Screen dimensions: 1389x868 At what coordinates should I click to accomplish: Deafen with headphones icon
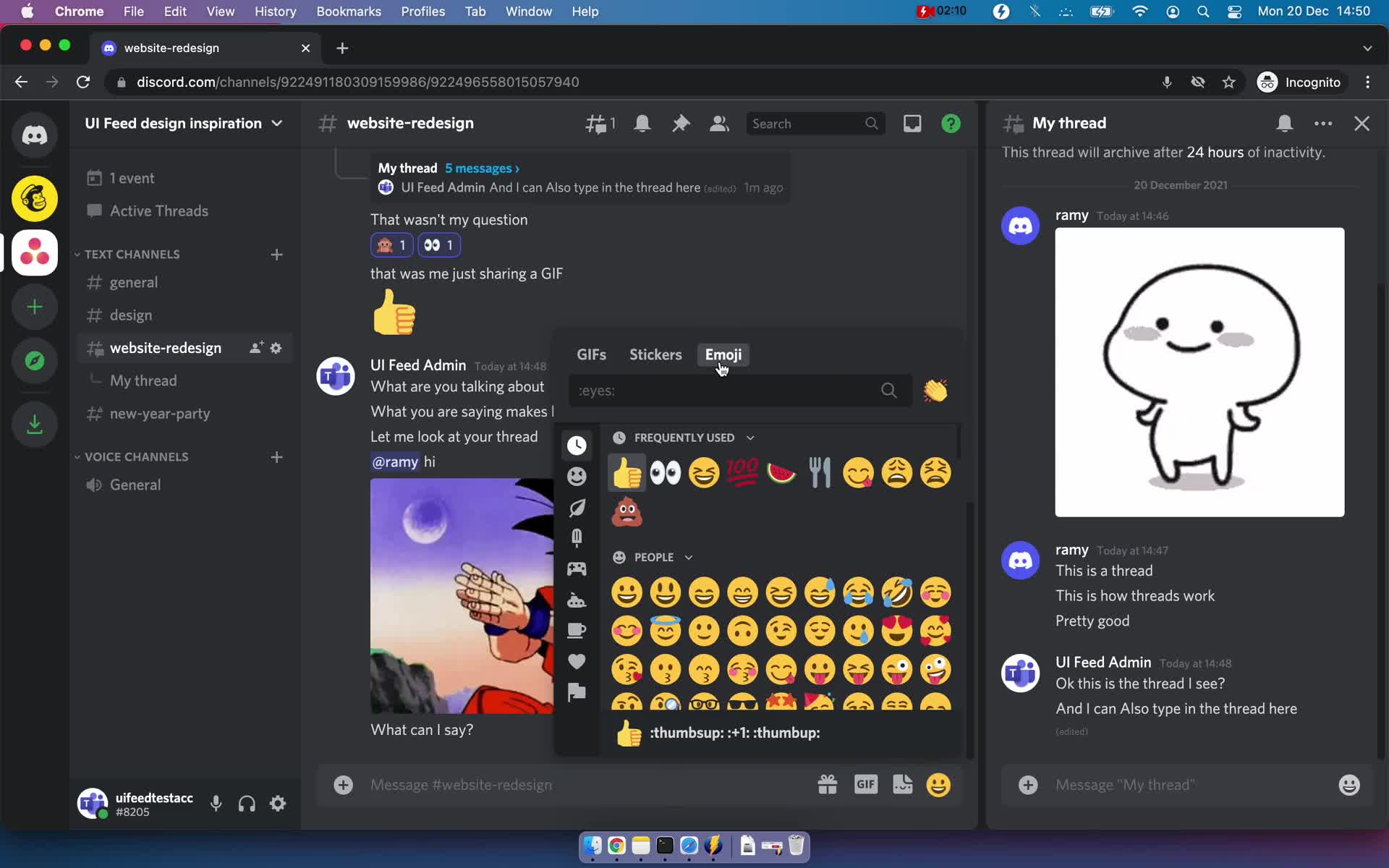[x=247, y=804]
